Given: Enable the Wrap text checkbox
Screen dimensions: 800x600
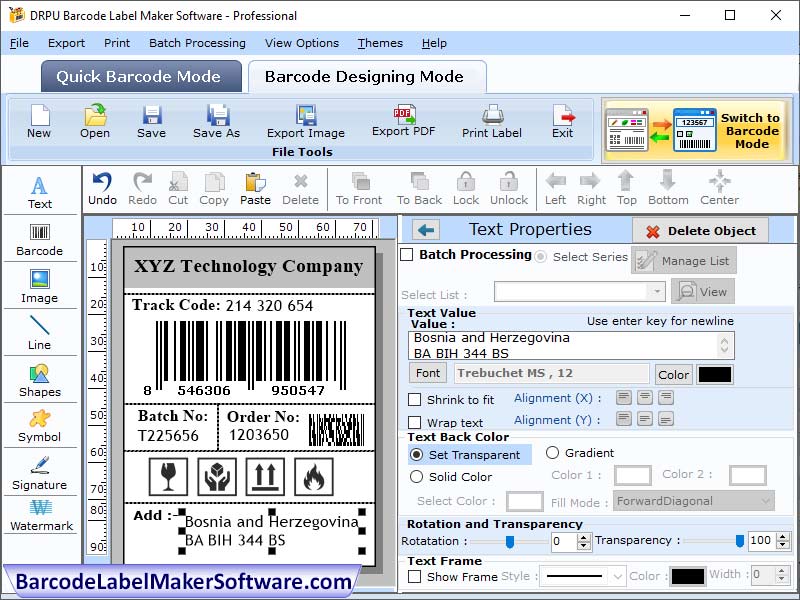Looking at the screenshot, I should [415, 422].
